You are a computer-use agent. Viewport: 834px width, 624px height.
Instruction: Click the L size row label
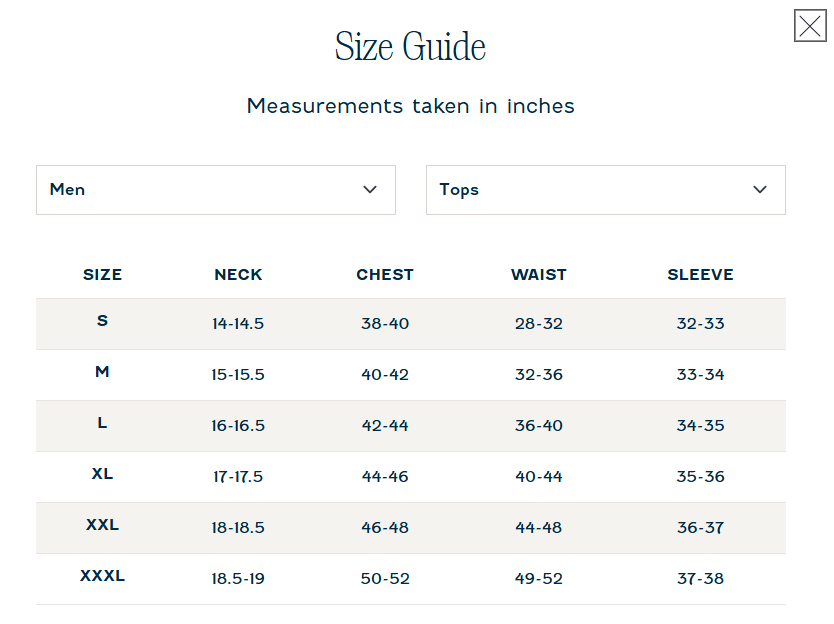click(x=103, y=423)
